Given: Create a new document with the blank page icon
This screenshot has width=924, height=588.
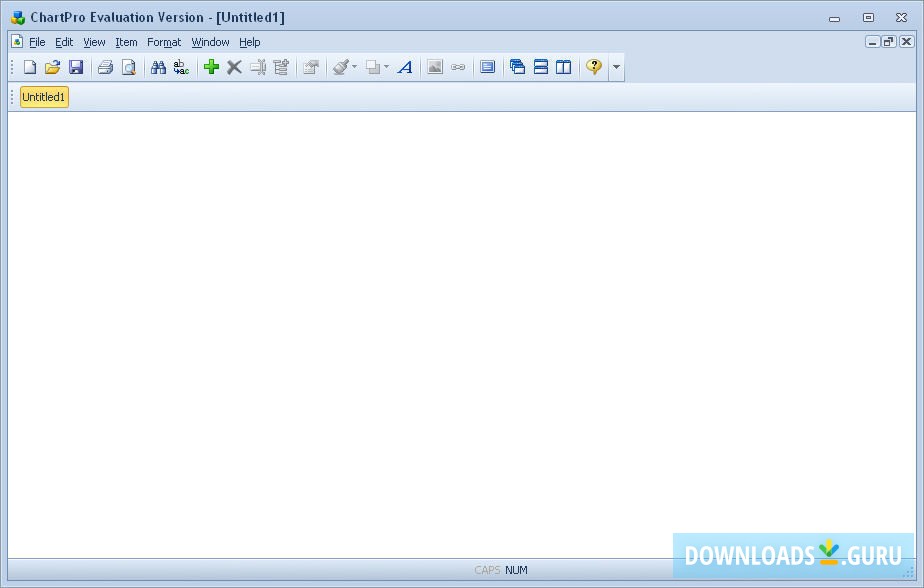Looking at the screenshot, I should (29, 67).
